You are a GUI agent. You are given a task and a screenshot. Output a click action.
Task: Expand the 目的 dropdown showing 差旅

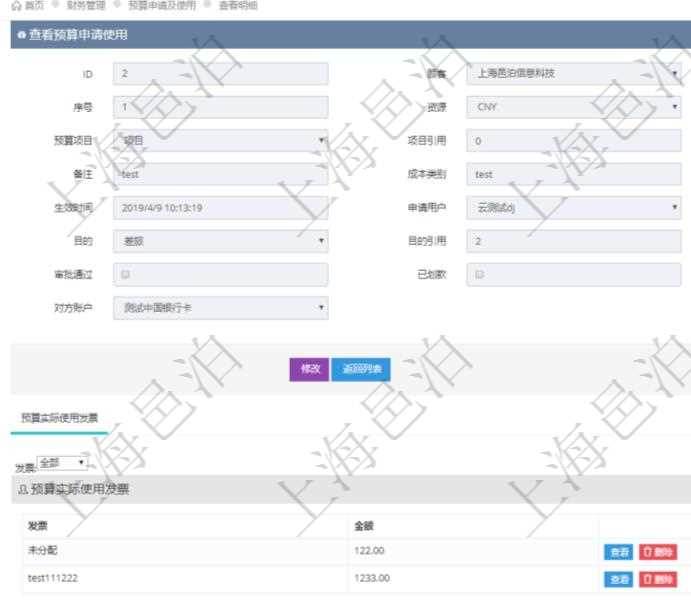220,241
